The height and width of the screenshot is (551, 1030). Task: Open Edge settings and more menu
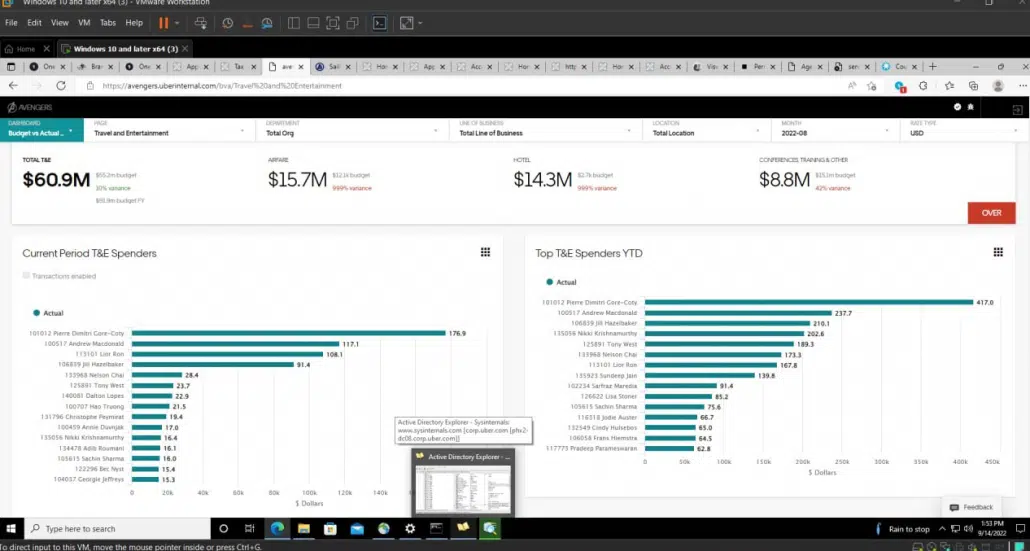(x=1022, y=85)
